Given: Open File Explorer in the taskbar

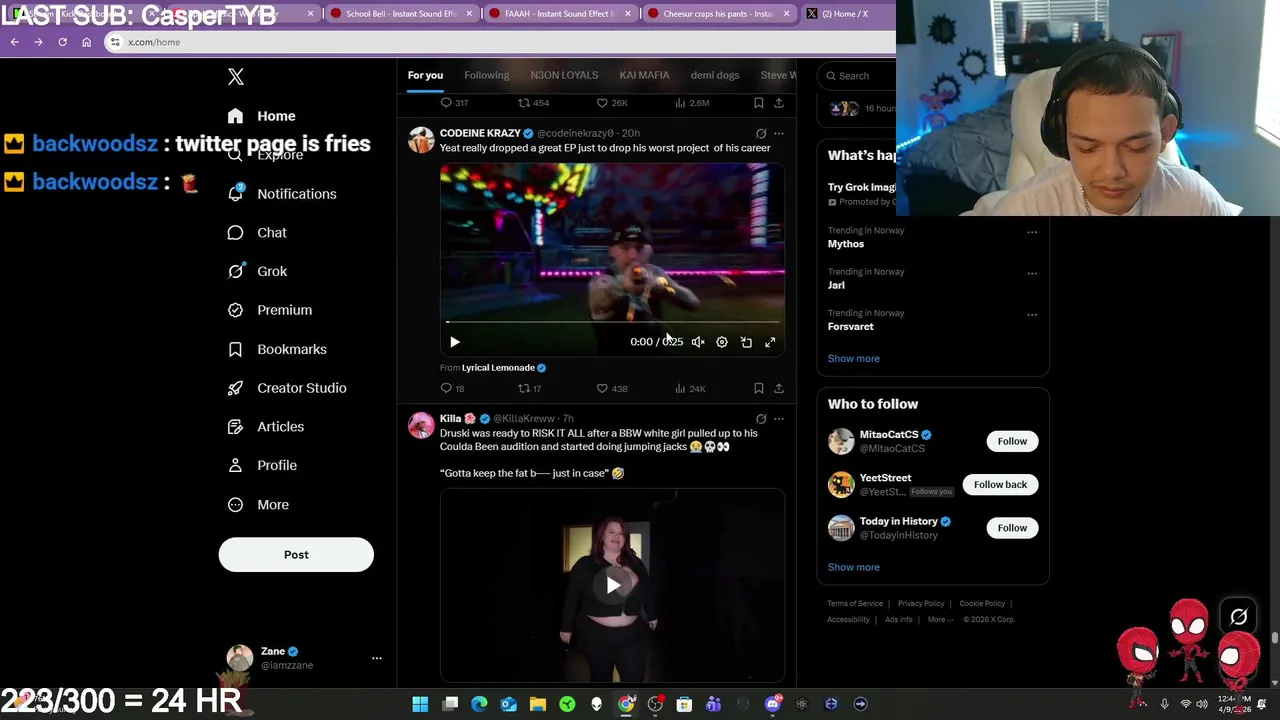Looking at the screenshot, I should pyautogui.click(x=537, y=704).
